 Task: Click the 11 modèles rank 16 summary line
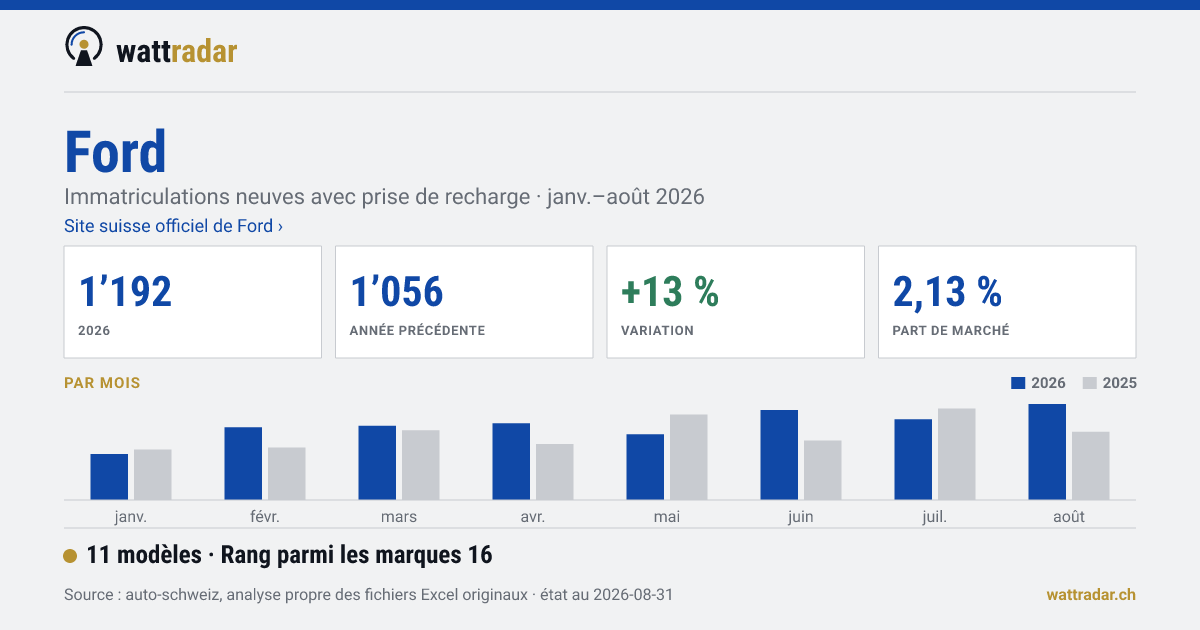[290, 555]
